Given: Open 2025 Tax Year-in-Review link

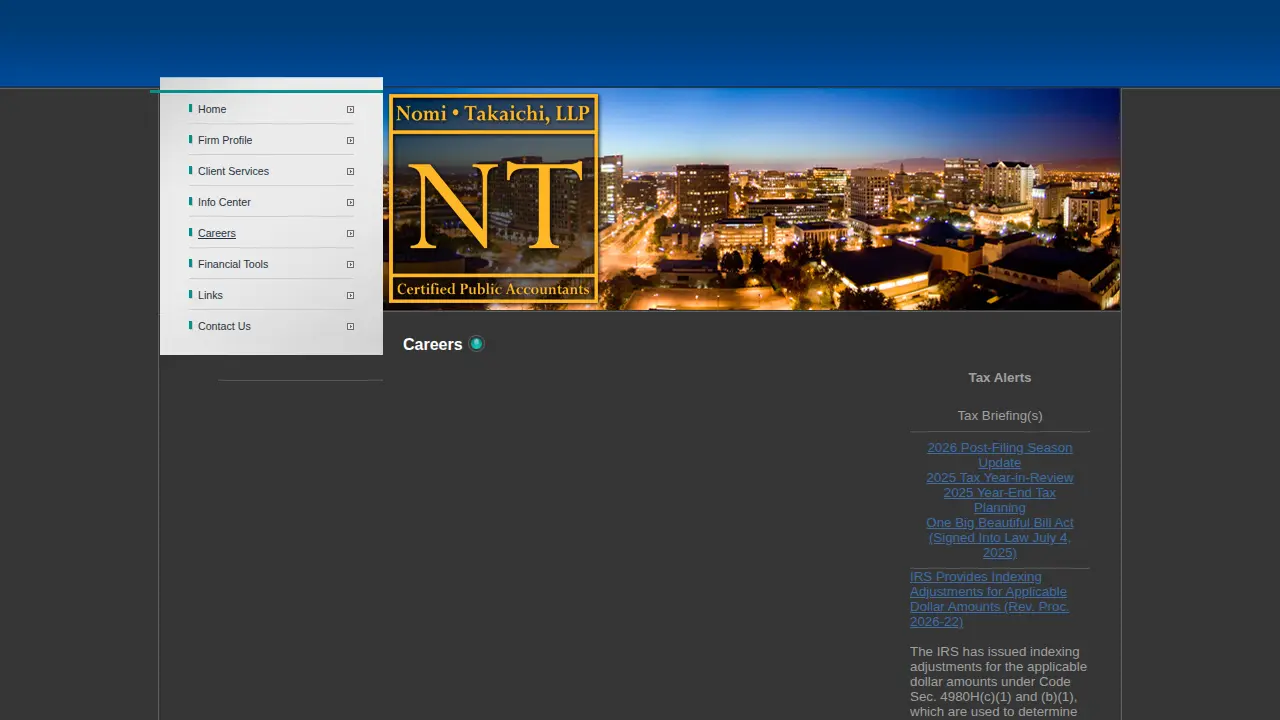Looking at the screenshot, I should click(1000, 478).
